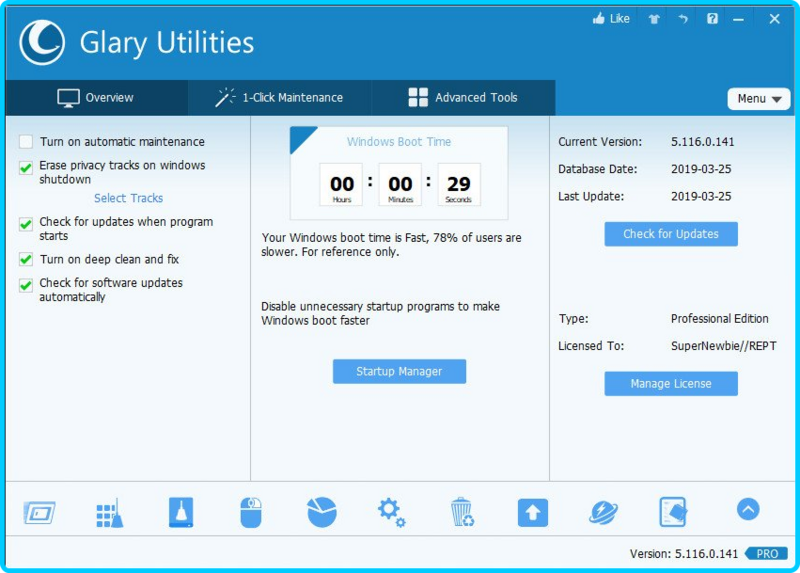Viewport: 800px width, 573px height.
Task: Click the PRO badge in status bar
Action: (x=767, y=554)
